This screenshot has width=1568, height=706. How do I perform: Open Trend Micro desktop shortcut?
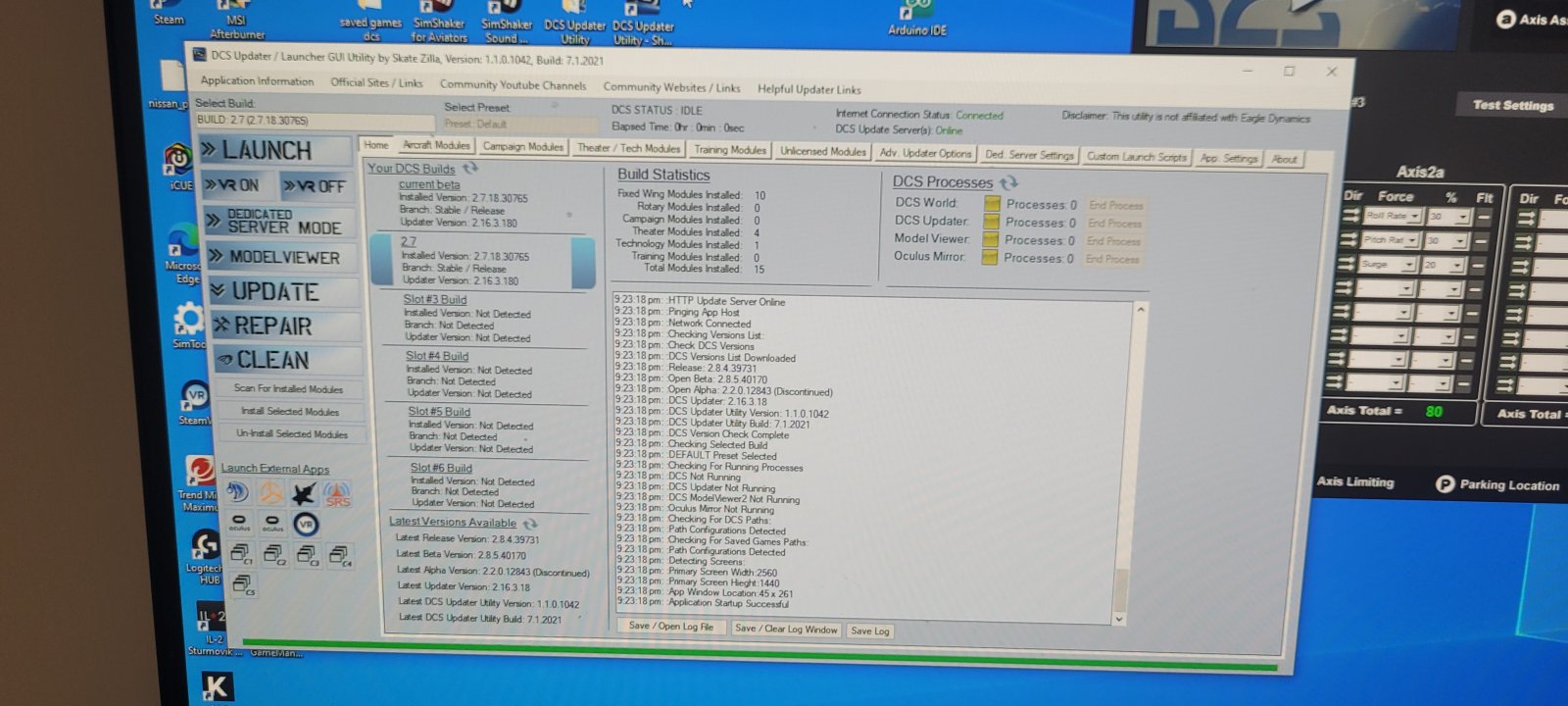(x=201, y=483)
